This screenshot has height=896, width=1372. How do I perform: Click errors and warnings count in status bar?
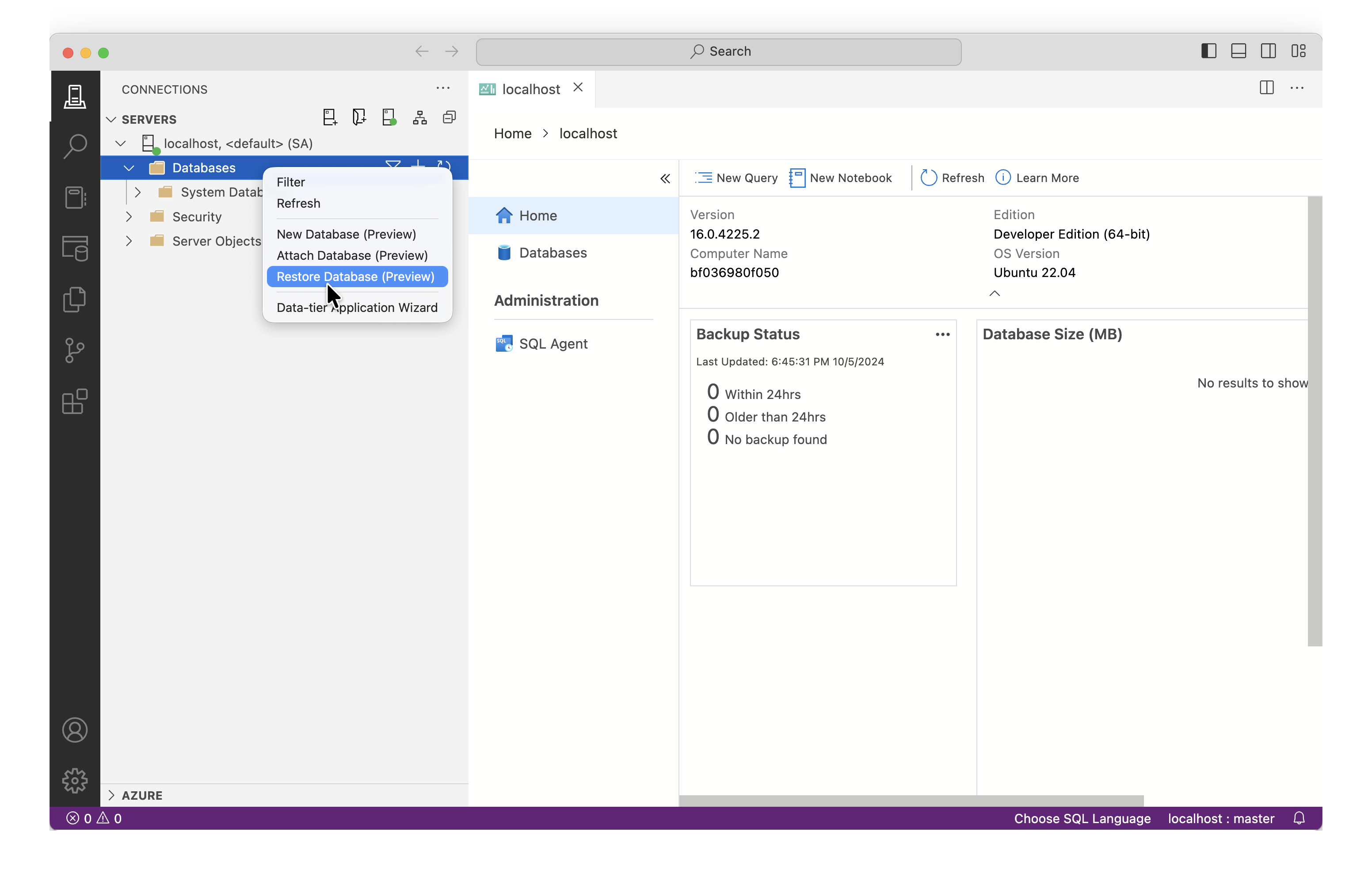(x=93, y=818)
